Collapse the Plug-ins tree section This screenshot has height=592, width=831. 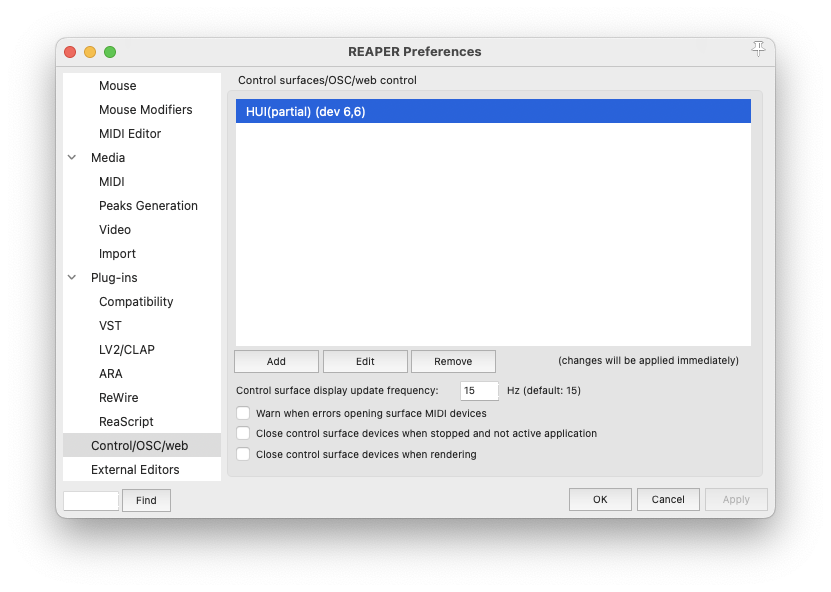click(x=72, y=277)
